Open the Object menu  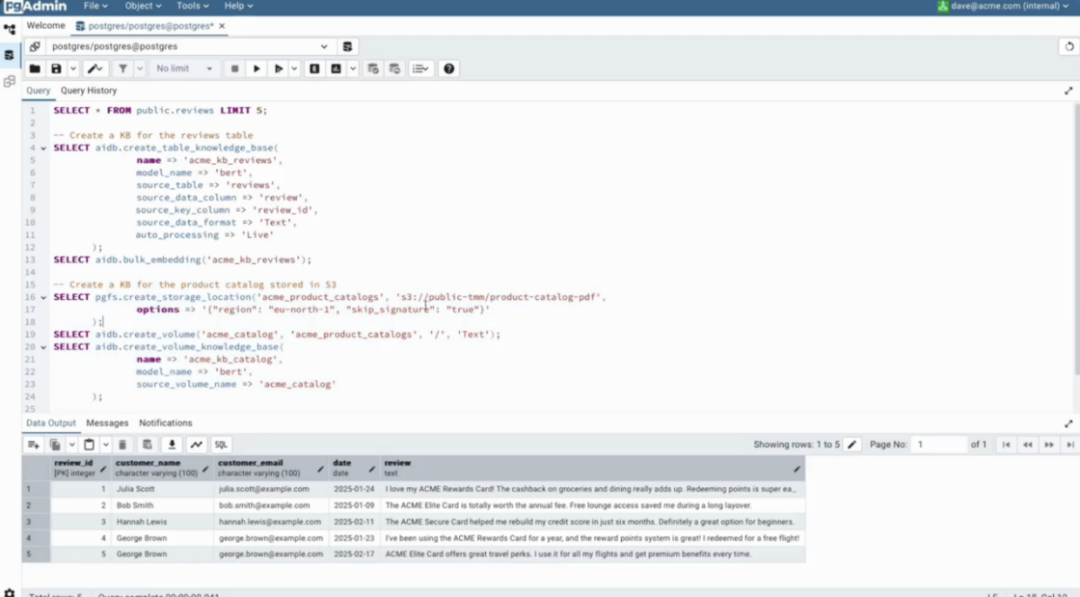pos(143,6)
